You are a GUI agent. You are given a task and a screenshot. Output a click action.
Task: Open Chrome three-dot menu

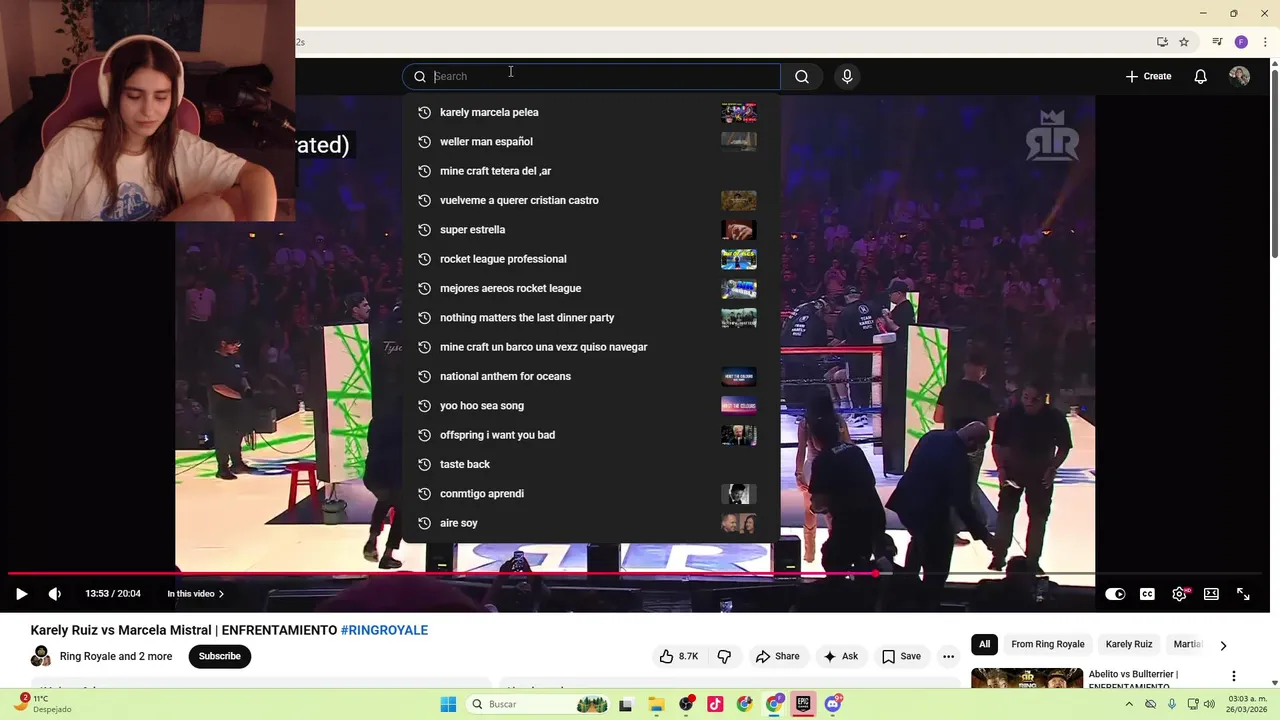pyautogui.click(x=1265, y=42)
